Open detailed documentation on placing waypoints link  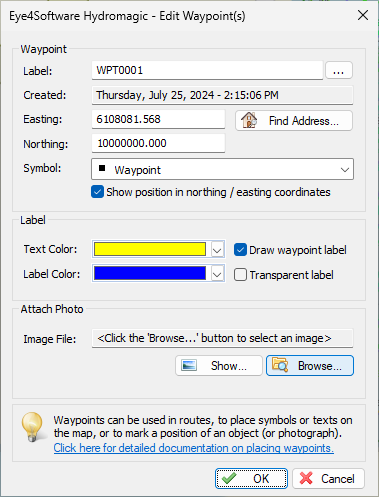[x=194, y=448]
